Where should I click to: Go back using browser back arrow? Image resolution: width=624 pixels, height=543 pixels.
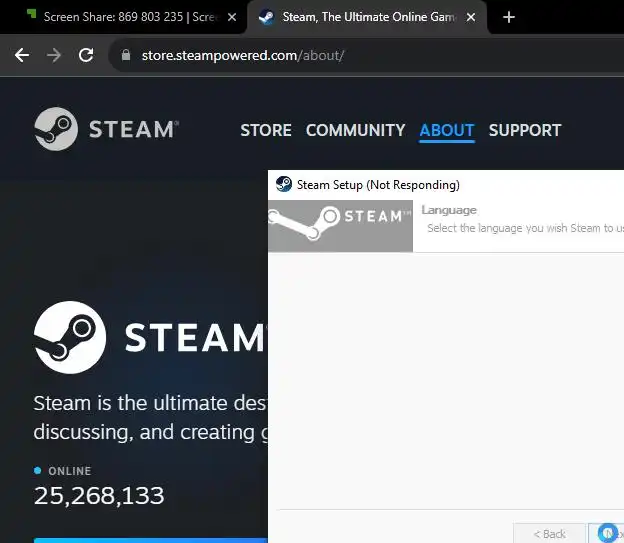tap(22, 55)
